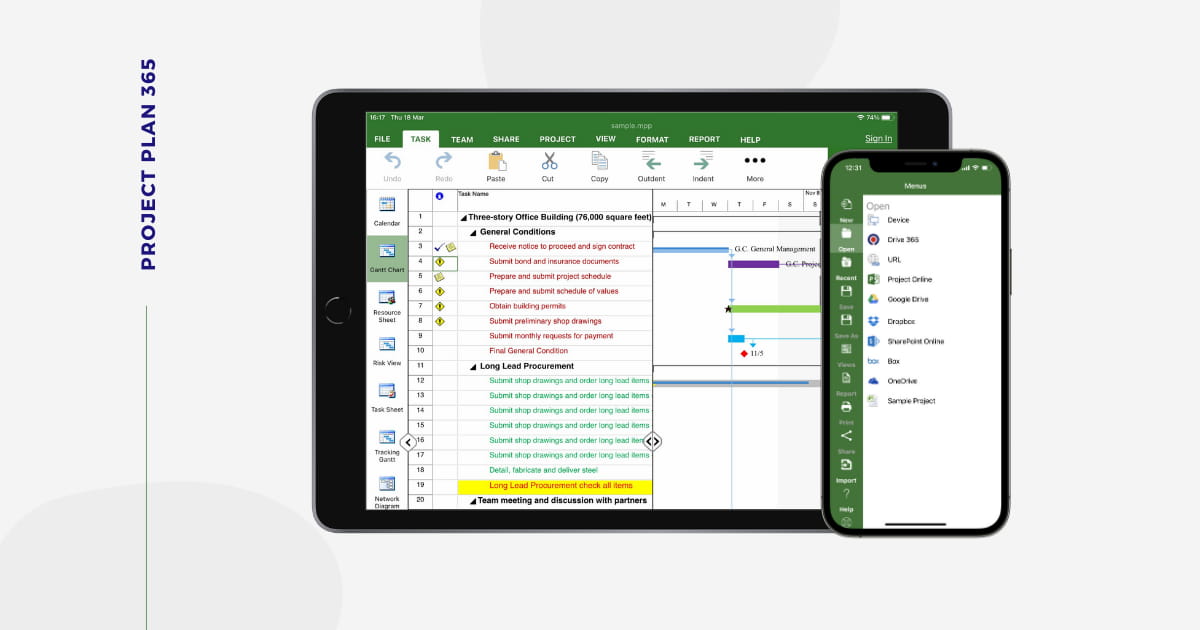Viewport: 1200px width, 630px height.
Task: Open the FILE tab
Action: coord(382,139)
